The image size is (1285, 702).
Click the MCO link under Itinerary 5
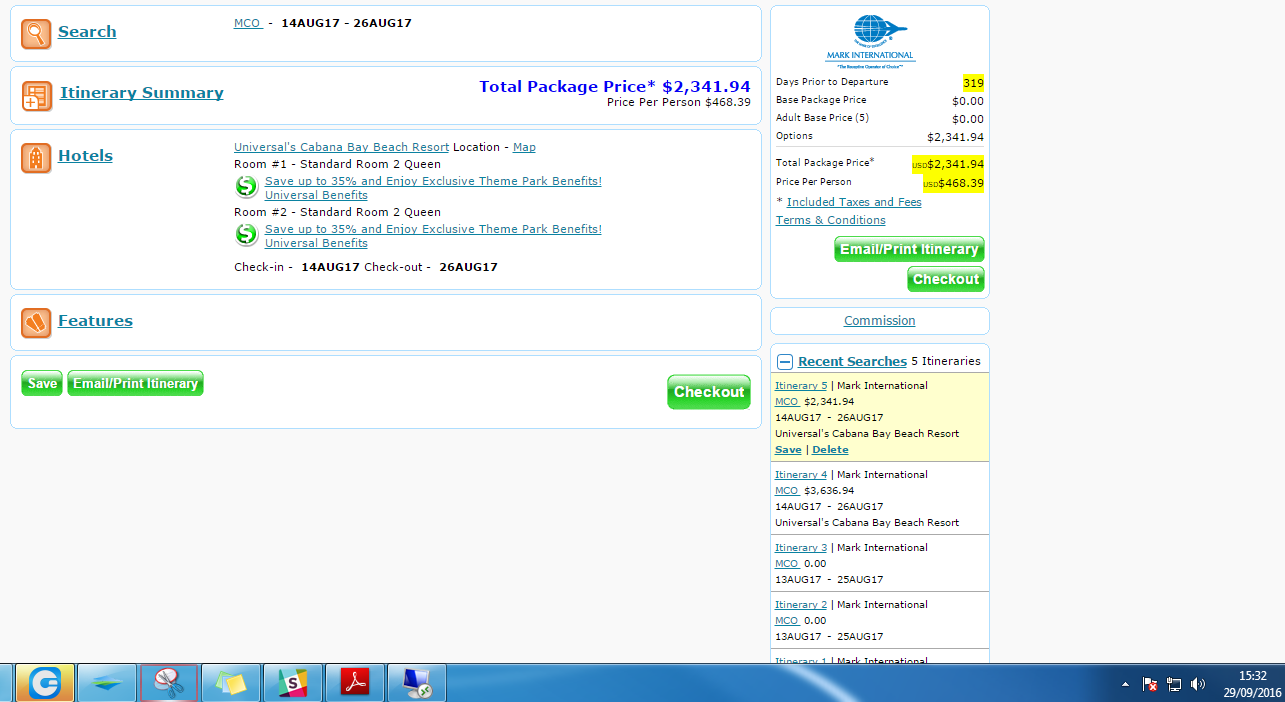click(787, 401)
